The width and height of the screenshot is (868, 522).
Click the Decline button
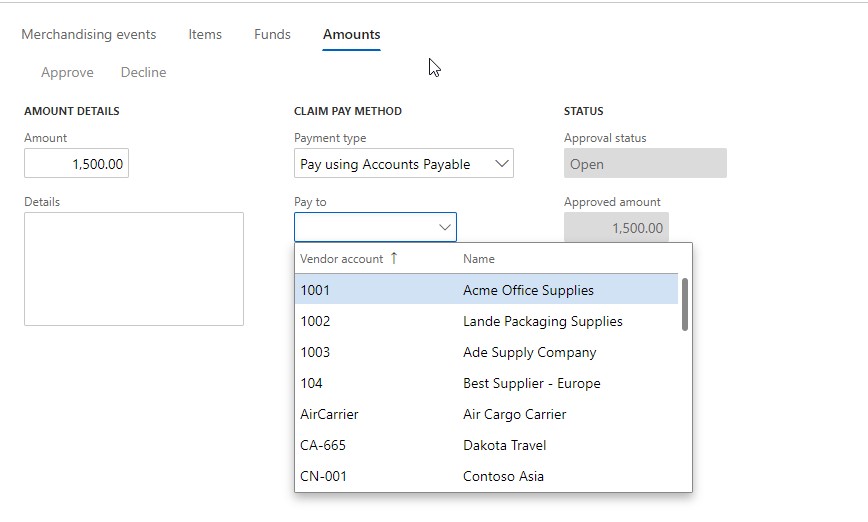coord(143,72)
